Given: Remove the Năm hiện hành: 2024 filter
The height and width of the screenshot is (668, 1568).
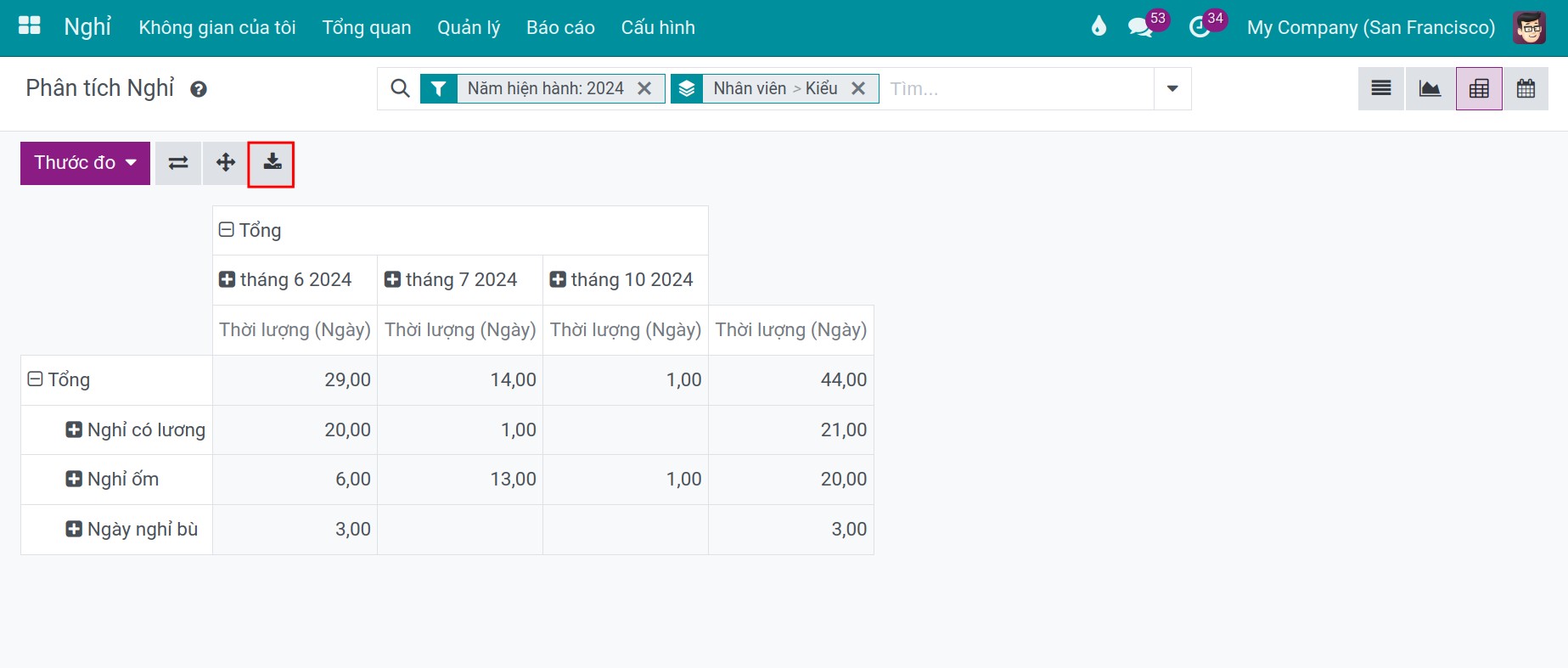Looking at the screenshot, I should (x=644, y=88).
